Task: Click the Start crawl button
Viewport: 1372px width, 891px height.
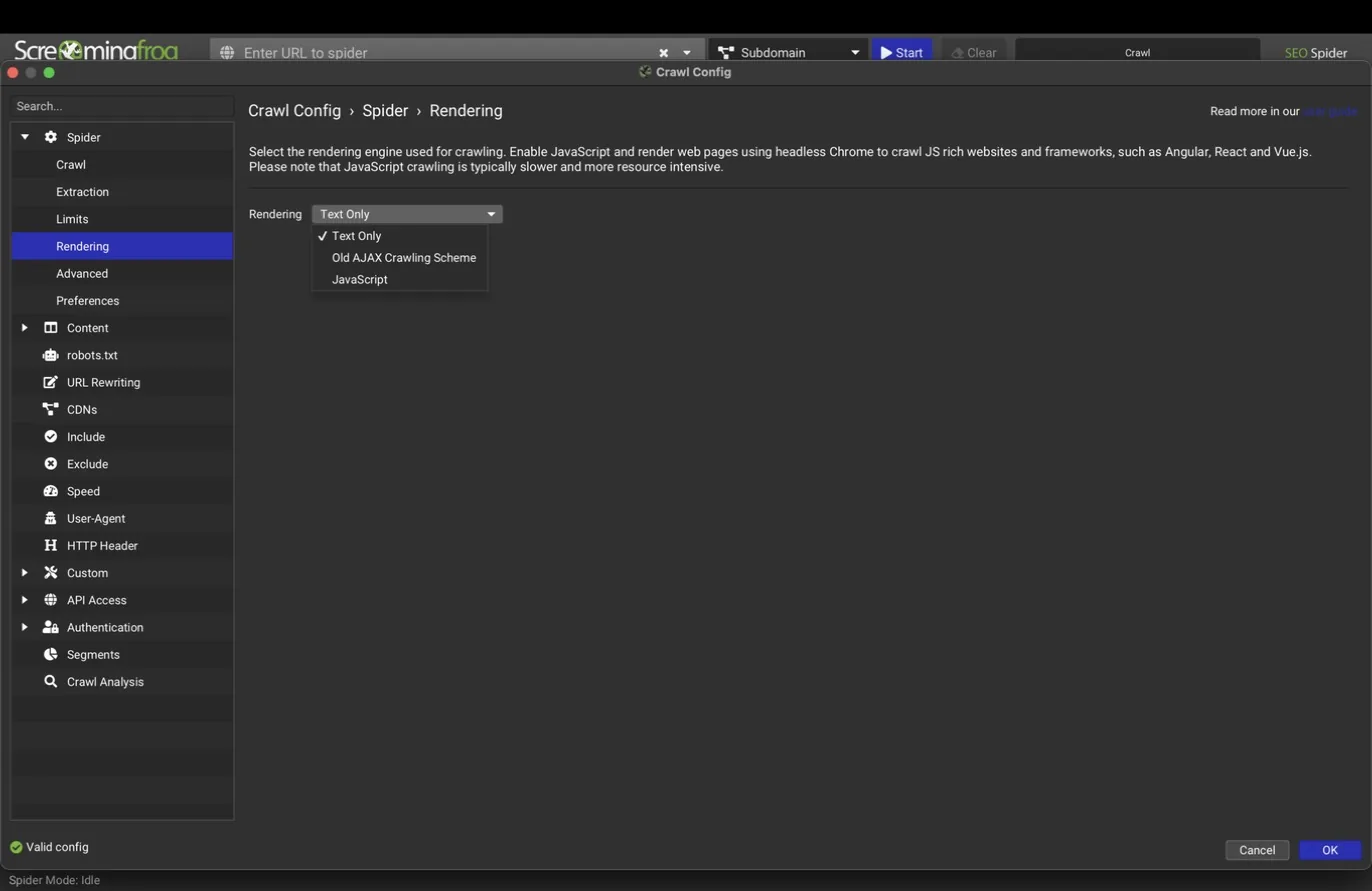Action: click(x=902, y=52)
